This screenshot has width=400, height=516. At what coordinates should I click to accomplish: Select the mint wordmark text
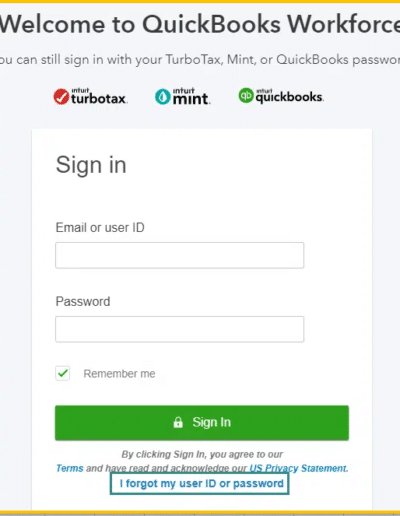point(191,99)
